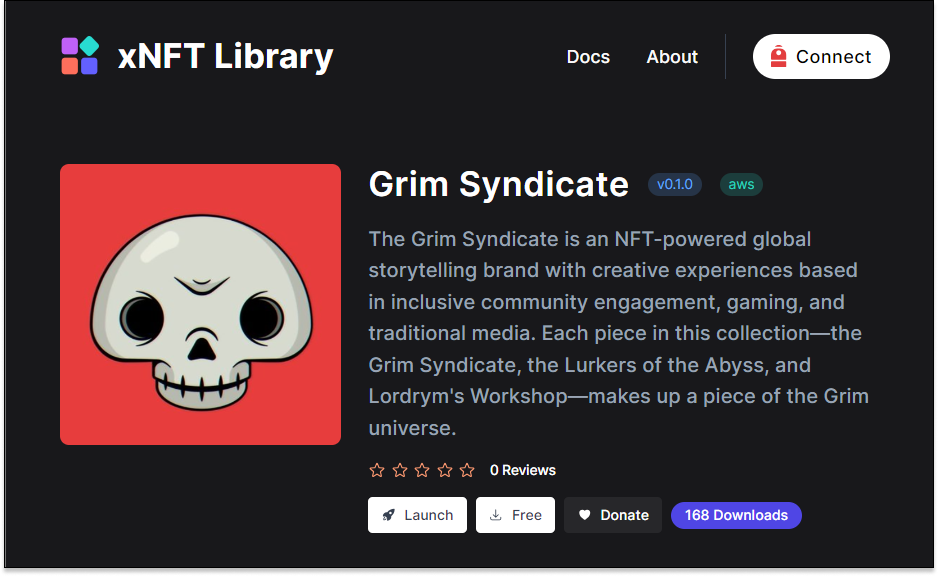Image resolution: width=938 pixels, height=576 pixels.
Task: Rate five stars with the fifth star
Action: [467, 470]
